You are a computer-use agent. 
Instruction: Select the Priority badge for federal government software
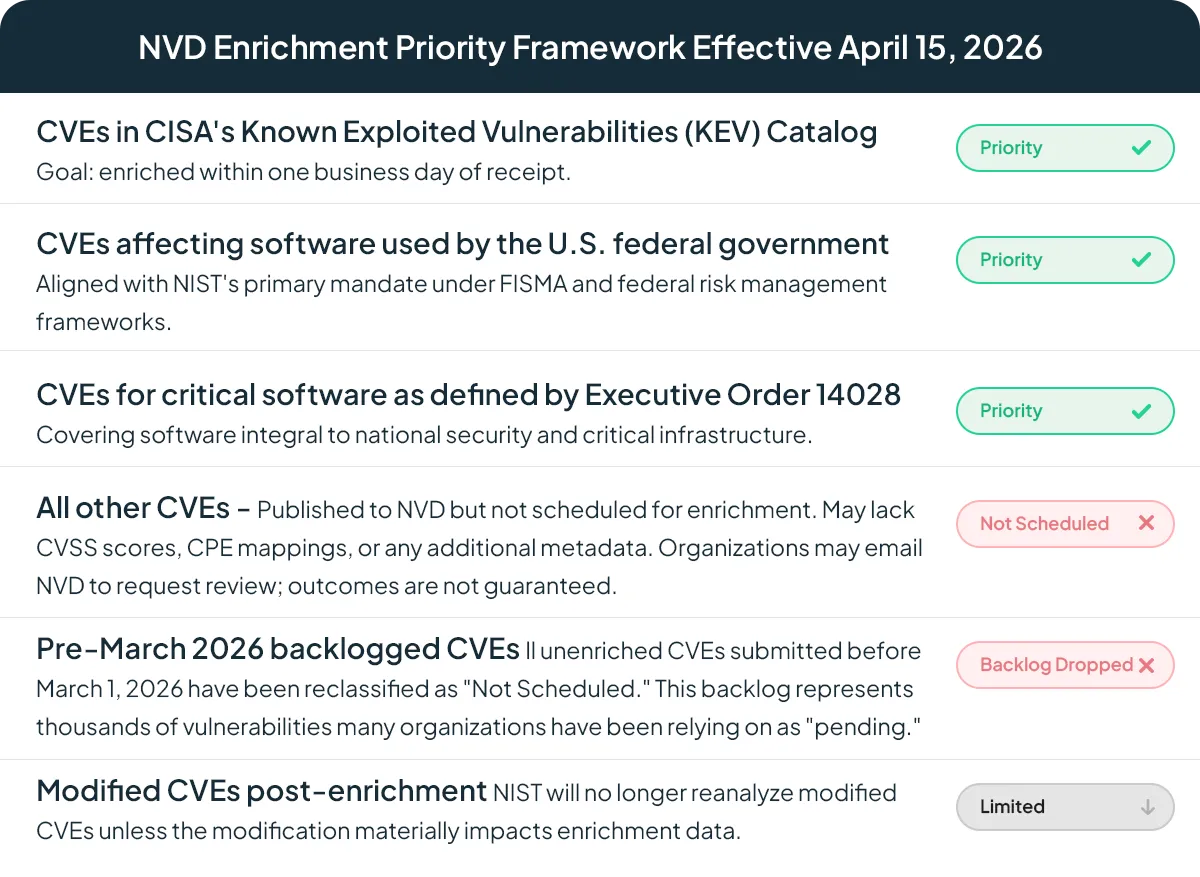click(1065, 260)
